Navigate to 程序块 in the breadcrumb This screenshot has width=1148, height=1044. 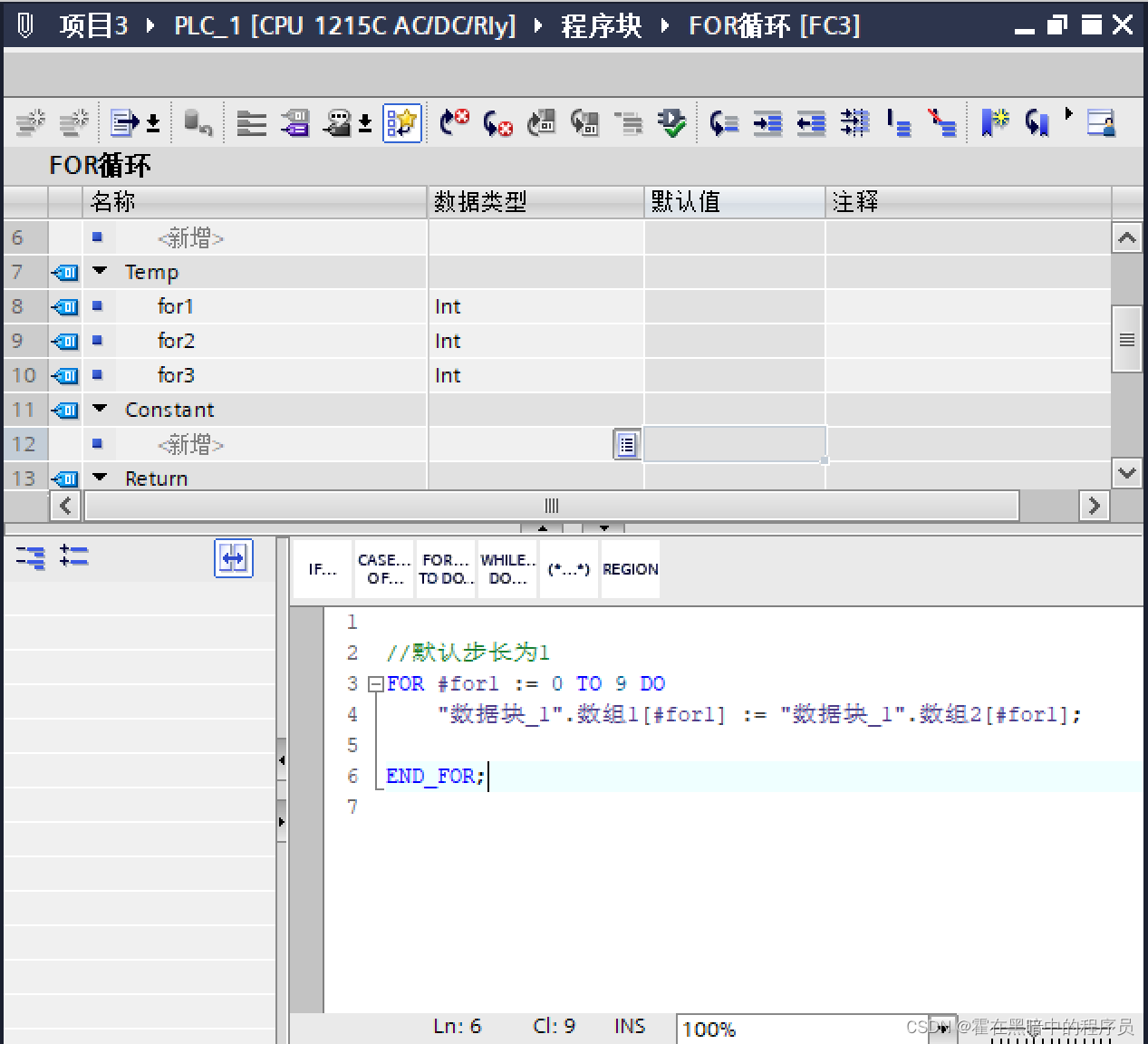click(601, 25)
